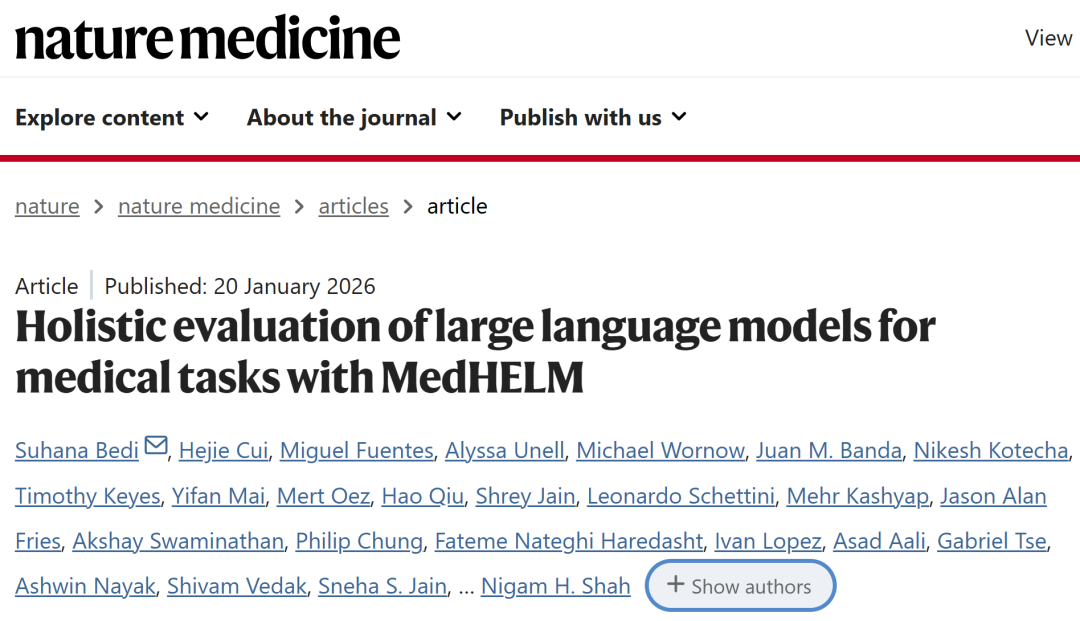Open Hejie Cui author profile

click(x=223, y=451)
